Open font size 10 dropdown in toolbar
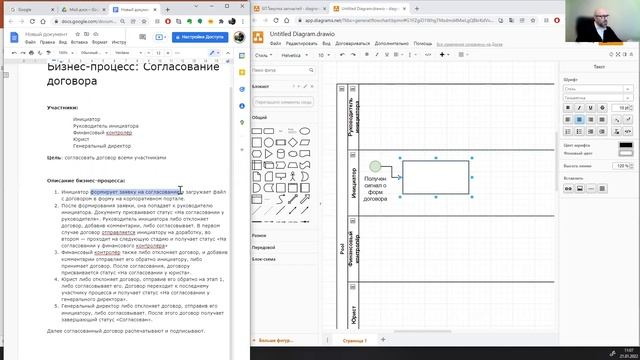 tap(324, 55)
